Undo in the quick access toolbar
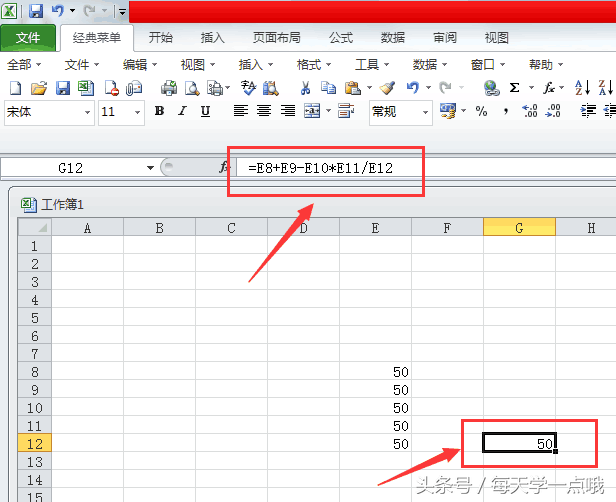 point(57,11)
